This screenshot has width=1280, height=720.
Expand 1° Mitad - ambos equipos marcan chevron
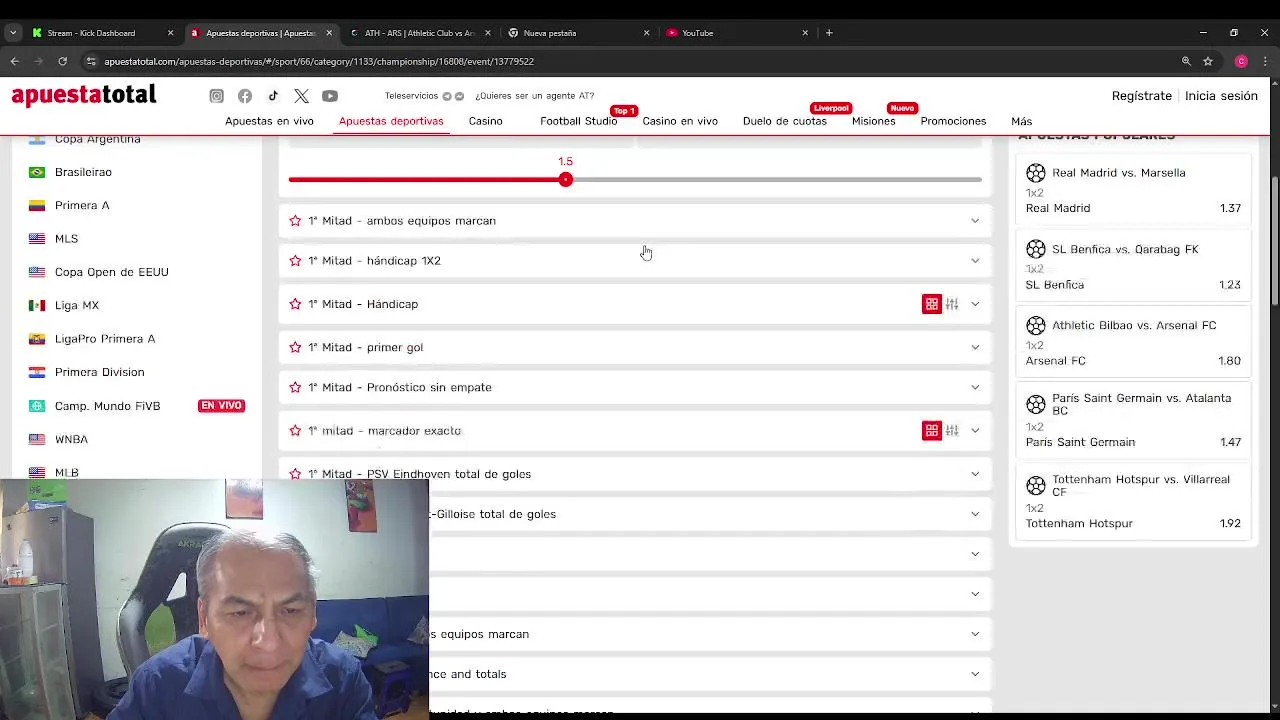pos(975,221)
